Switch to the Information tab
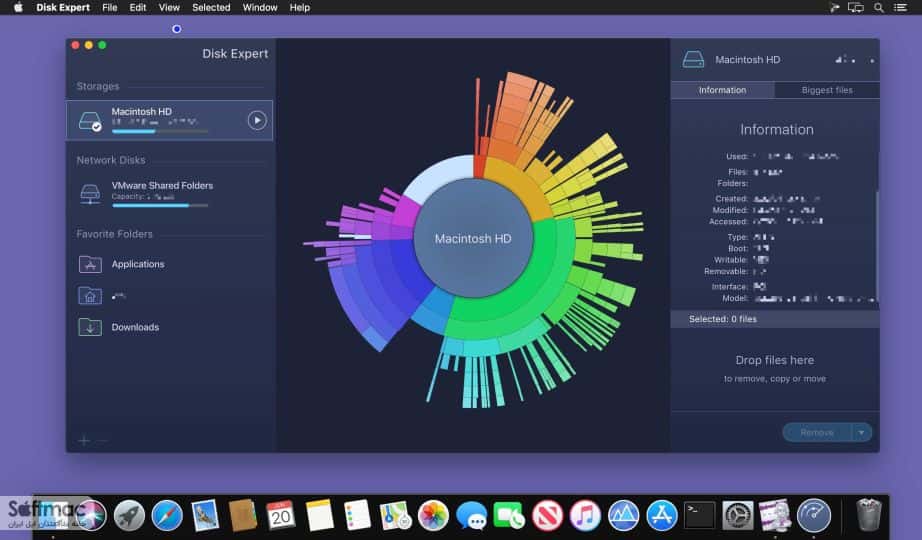The image size is (922, 540). 723,90
